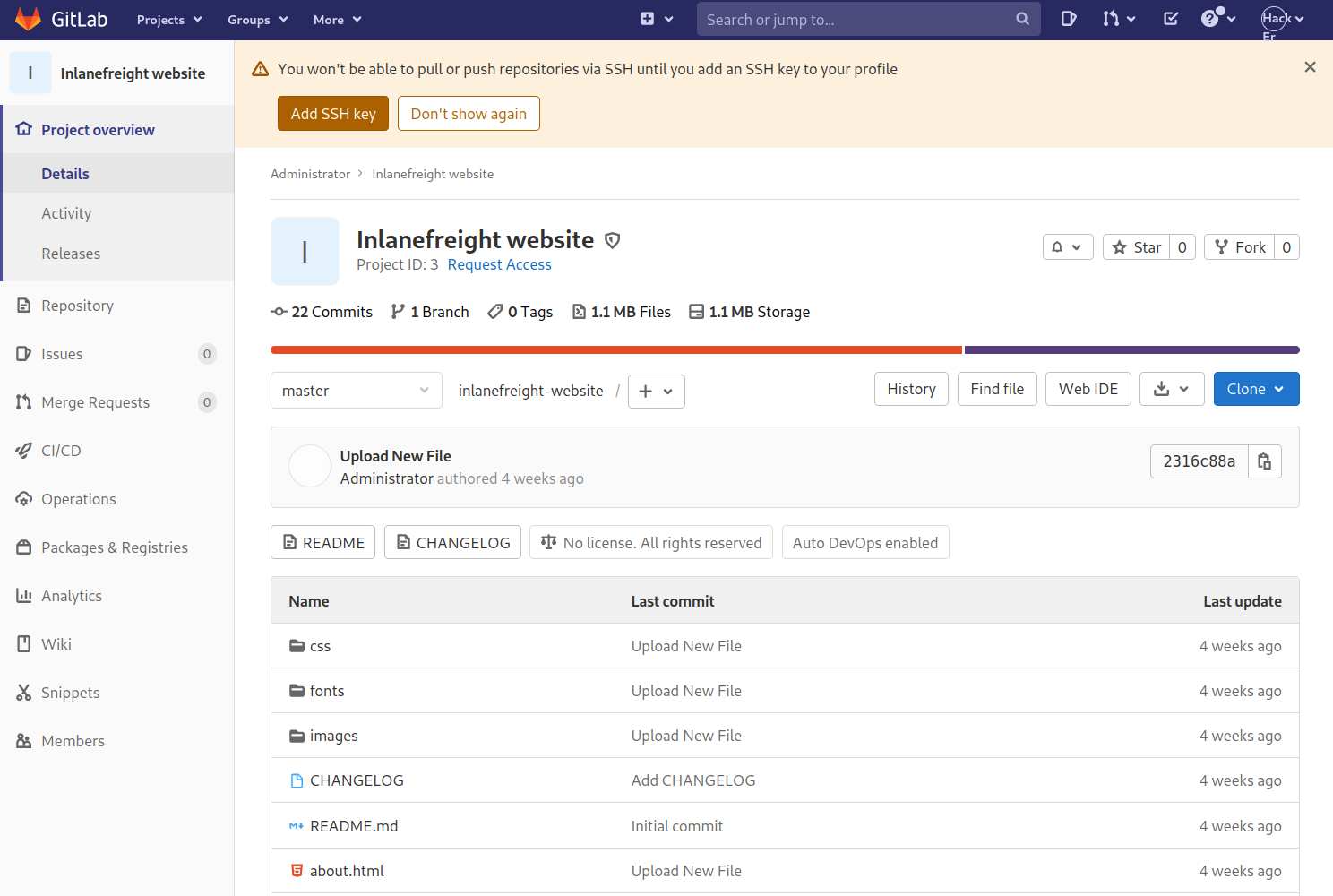Copy commit SHA with clipboard icon
Screen dimensions: 1333x896
point(1264,461)
